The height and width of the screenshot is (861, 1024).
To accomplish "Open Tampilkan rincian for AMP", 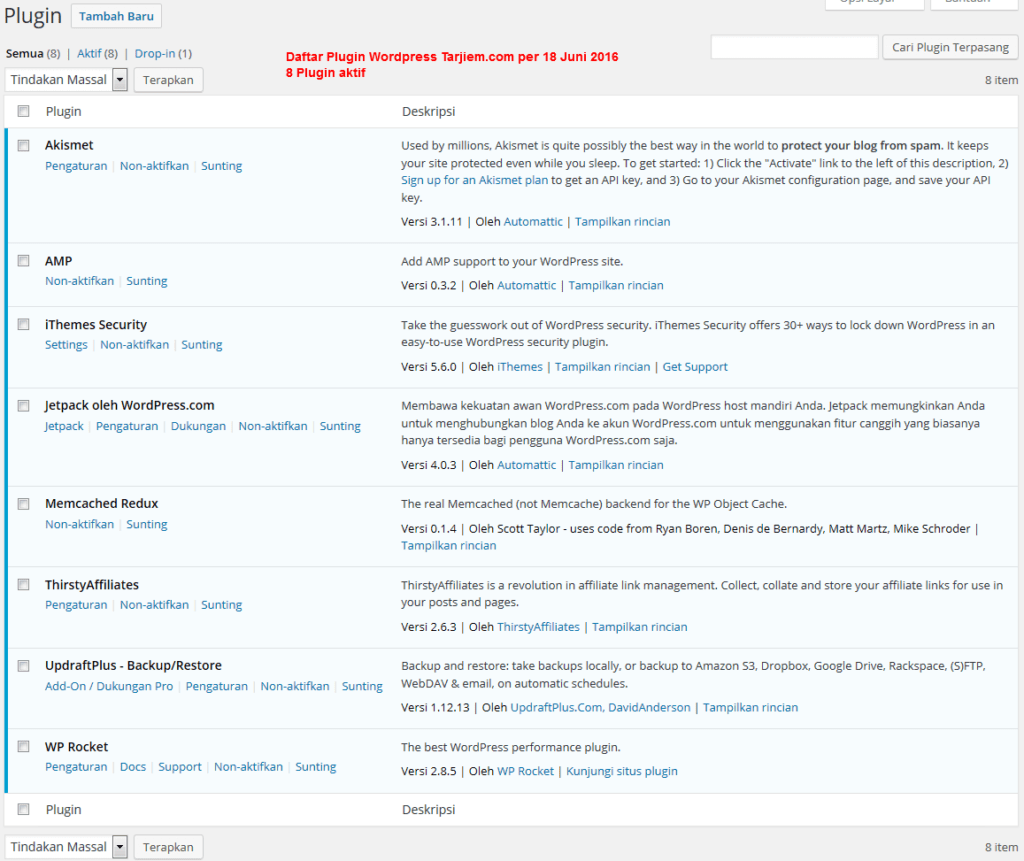I will pyautogui.click(x=616, y=285).
